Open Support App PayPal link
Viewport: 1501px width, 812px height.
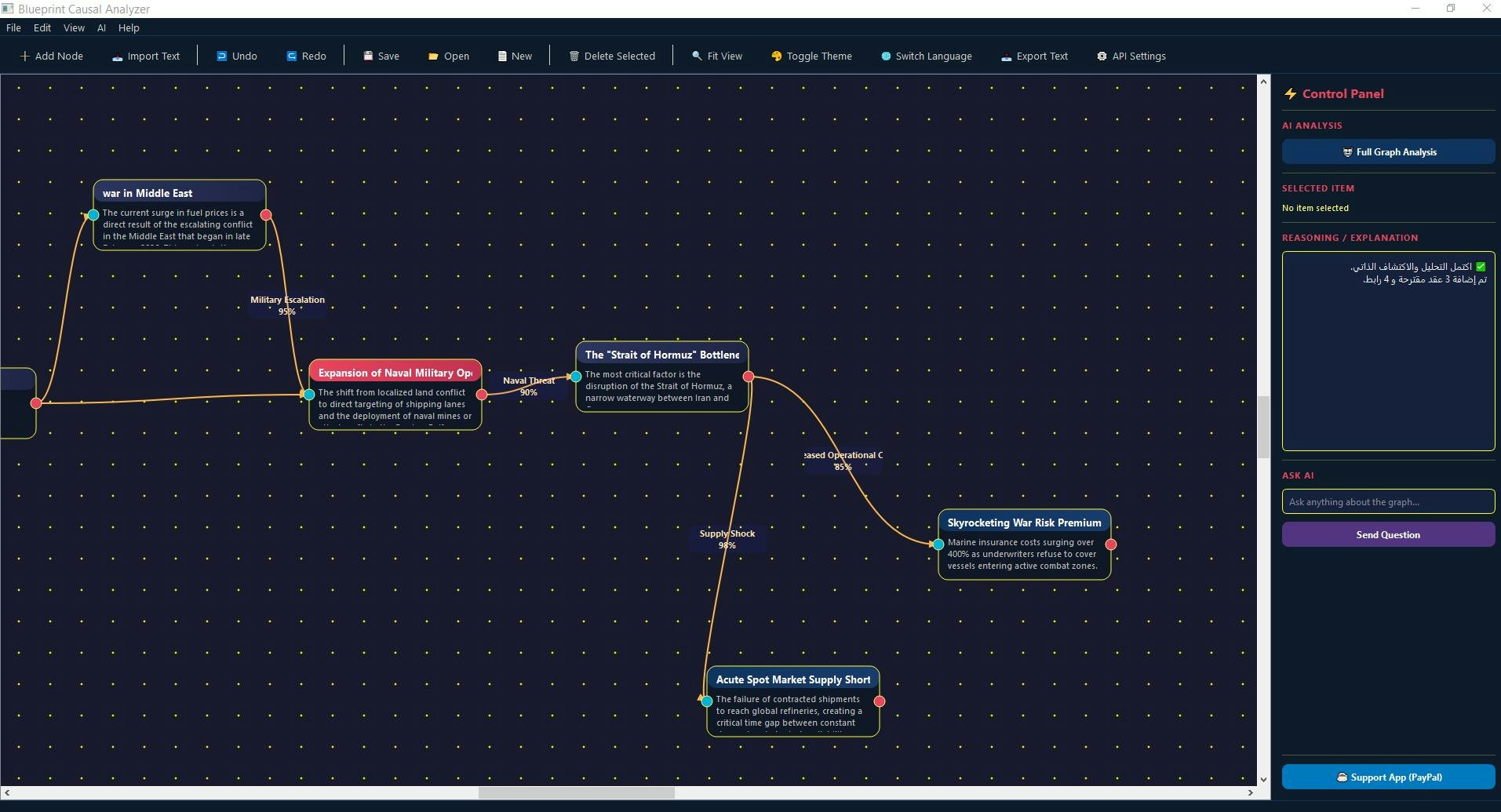pyautogui.click(x=1389, y=777)
